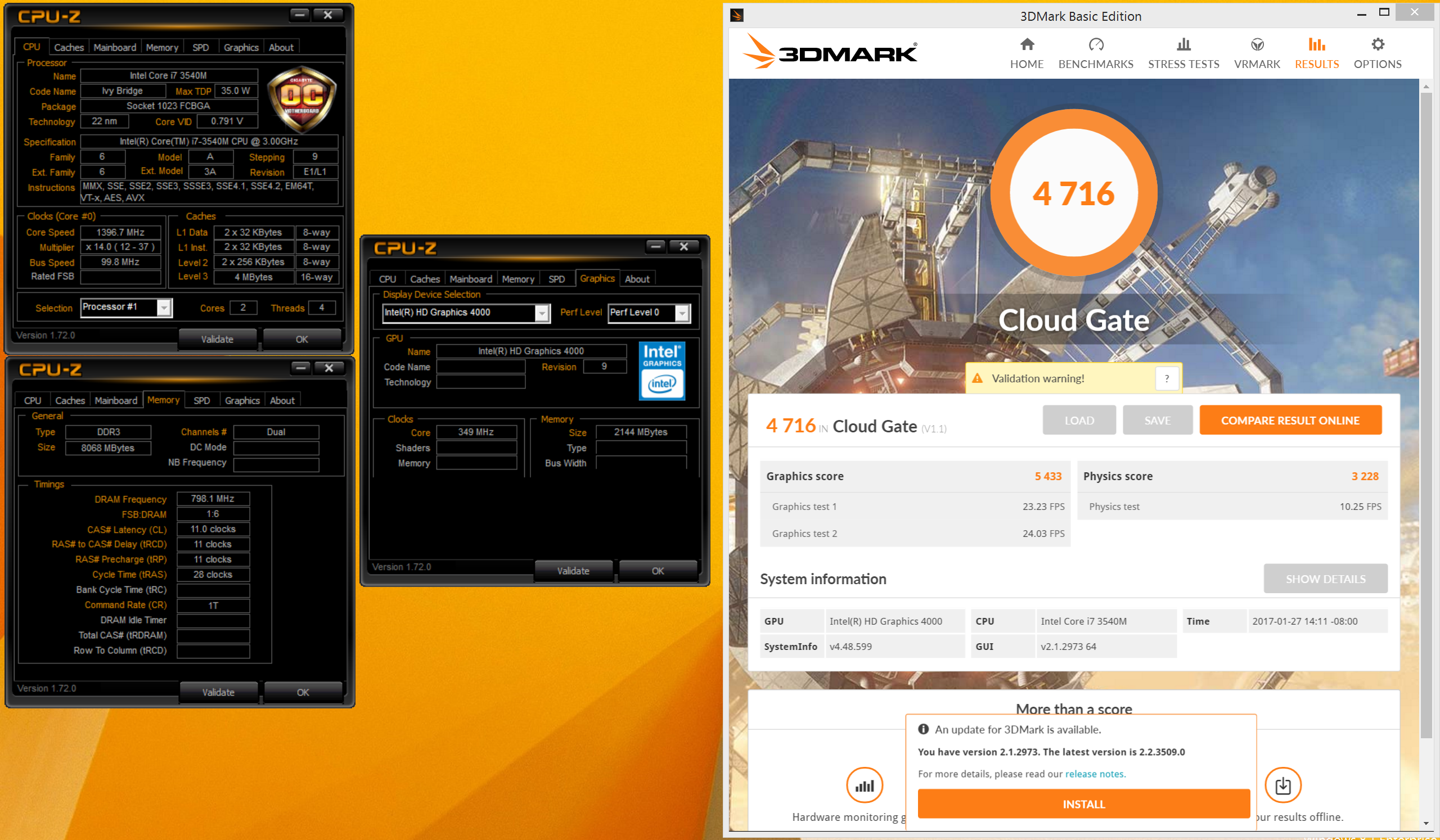Click the DRAM Frequency value 798.1 MHz
Image resolution: width=1440 pixels, height=840 pixels.
click(213, 499)
